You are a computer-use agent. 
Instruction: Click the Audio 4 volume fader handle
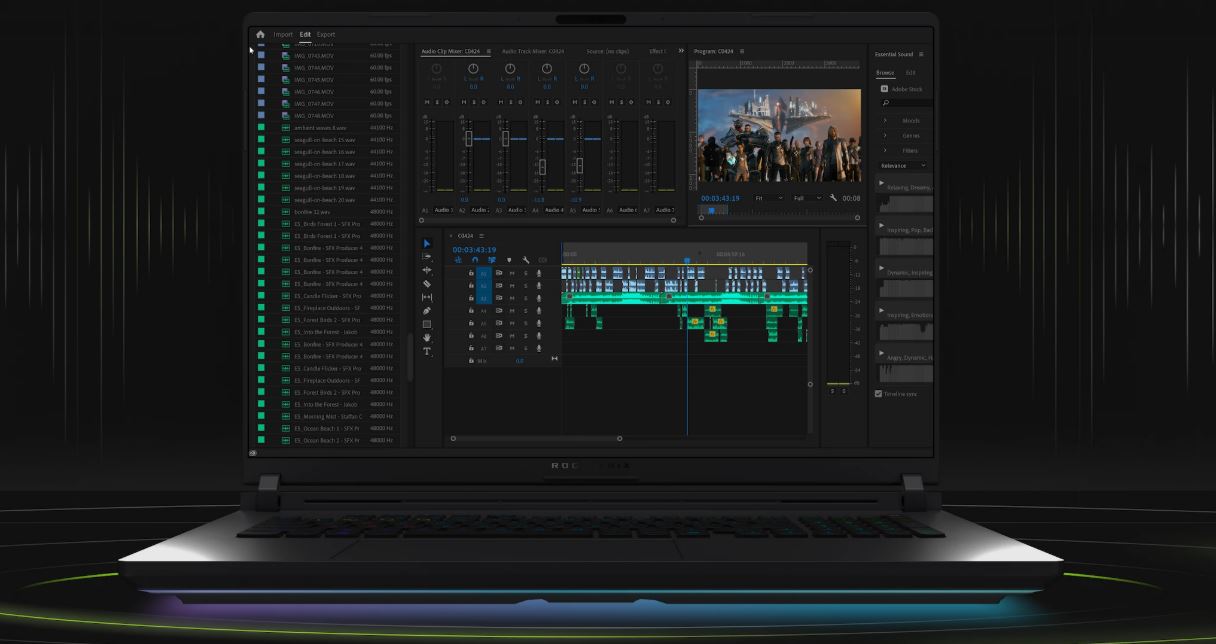pyautogui.click(x=542, y=166)
